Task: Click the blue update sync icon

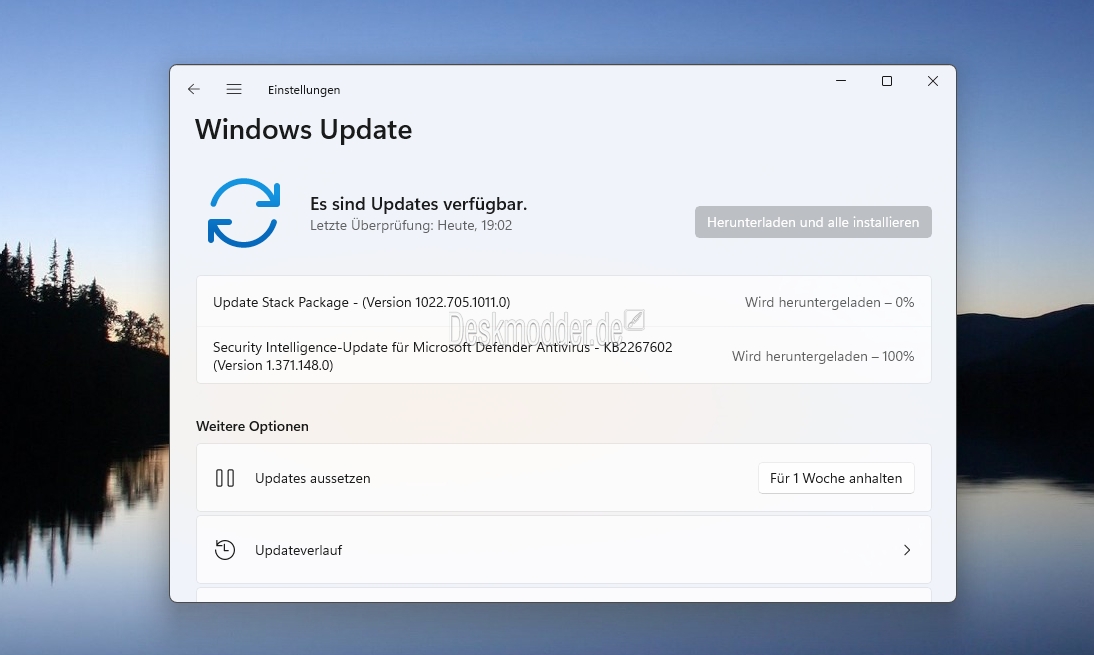Action: tap(244, 213)
